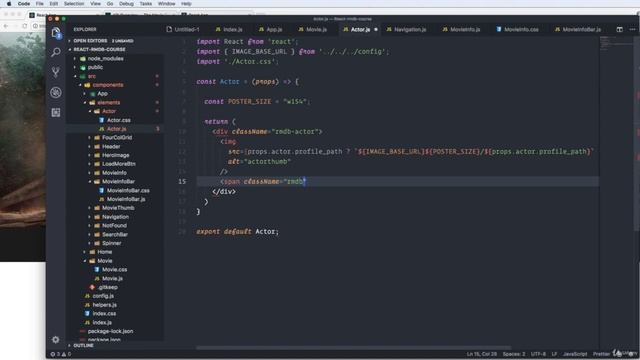Open MovieInfoBar.css in the explorer

(x=128, y=190)
